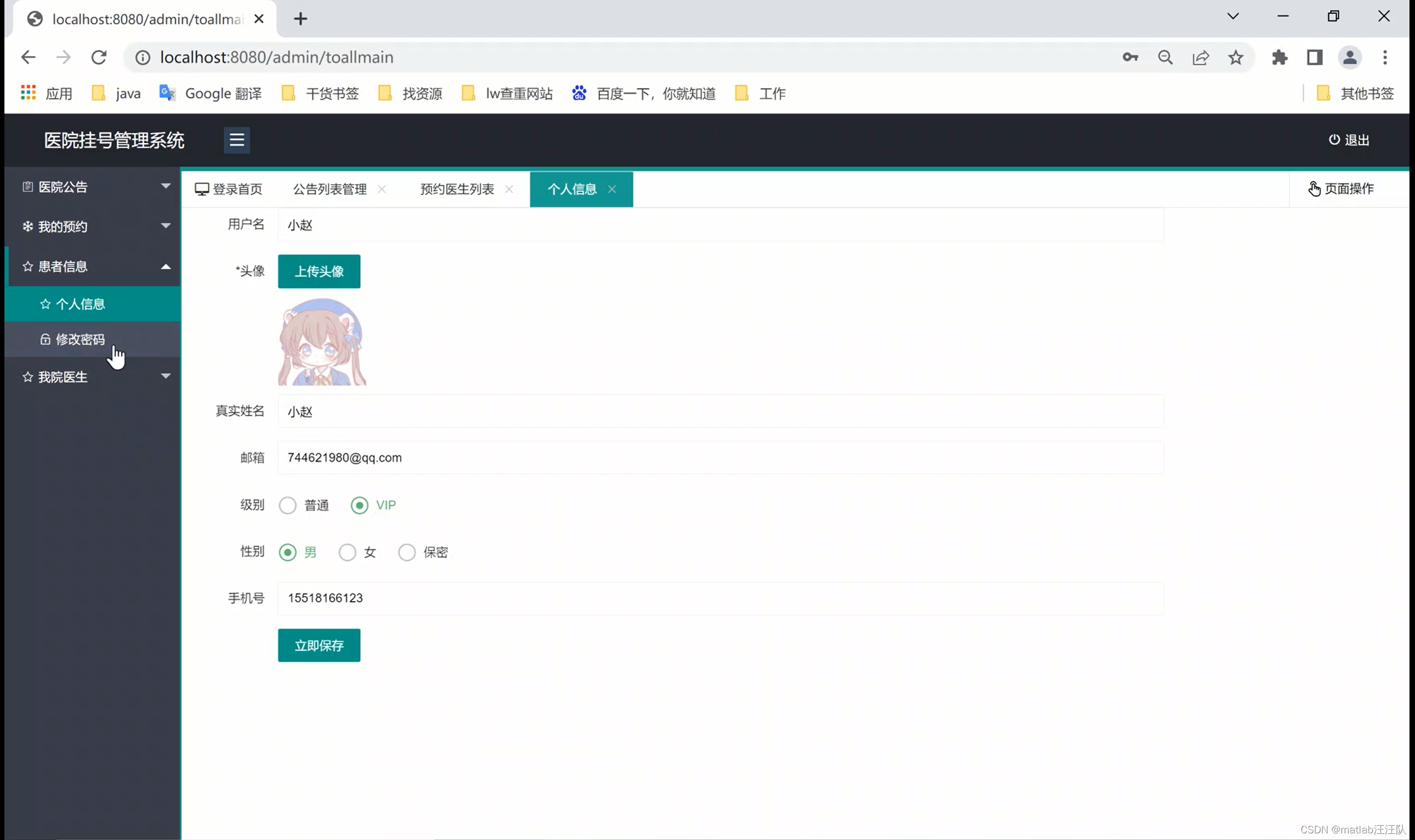Click the power icon to log out (退出)
This screenshot has width=1415, height=840.
tap(1334, 139)
